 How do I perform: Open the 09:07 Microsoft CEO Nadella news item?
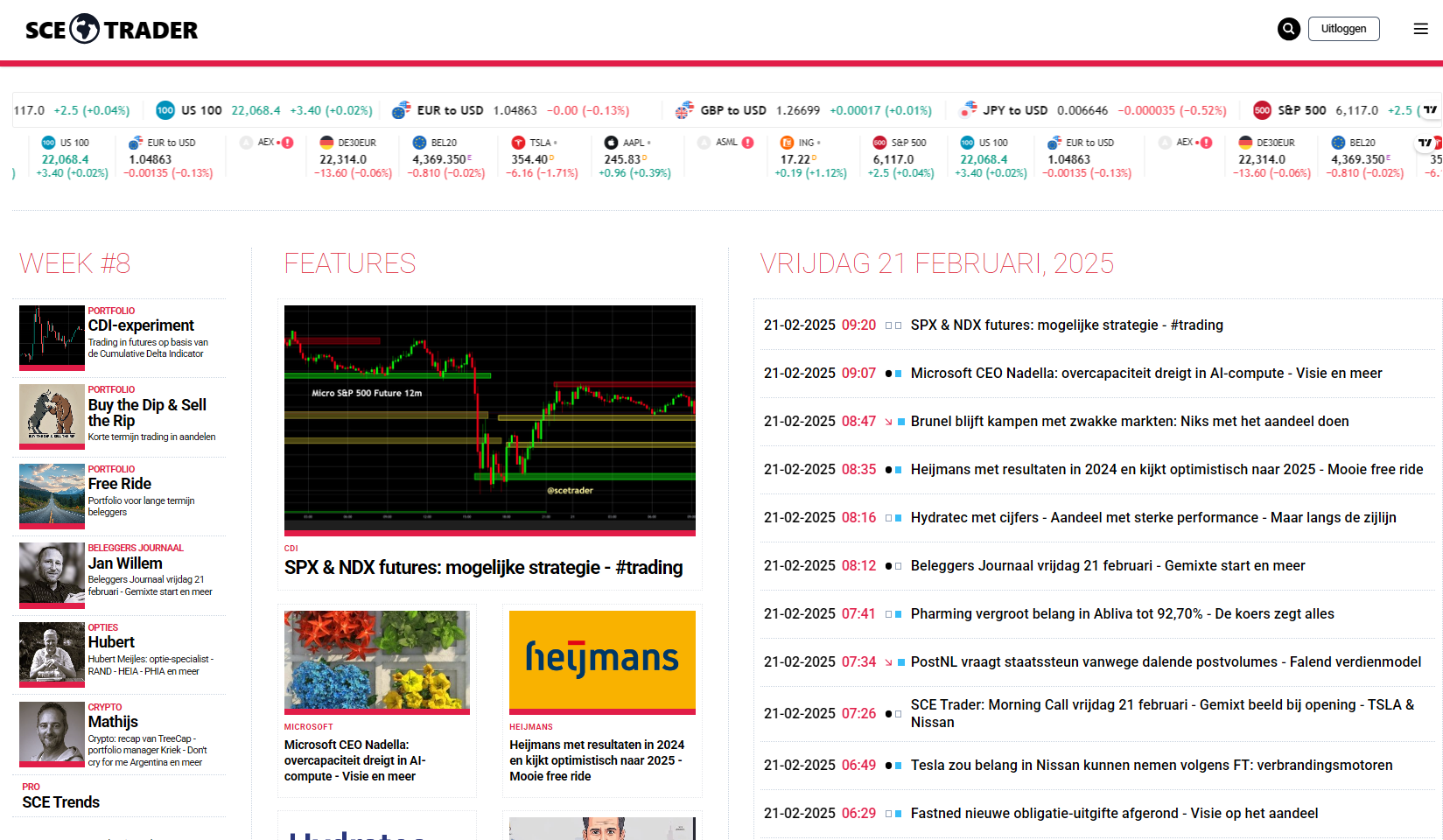1146,374
